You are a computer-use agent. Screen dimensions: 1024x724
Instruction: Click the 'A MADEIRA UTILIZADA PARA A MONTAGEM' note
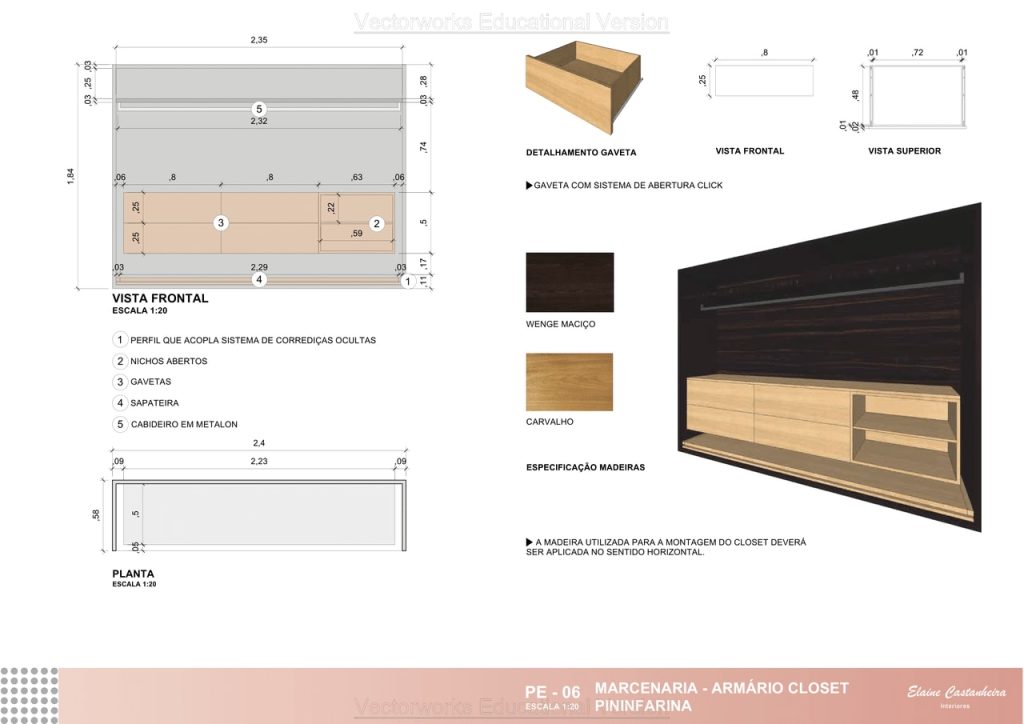pyautogui.click(x=666, y=547)
